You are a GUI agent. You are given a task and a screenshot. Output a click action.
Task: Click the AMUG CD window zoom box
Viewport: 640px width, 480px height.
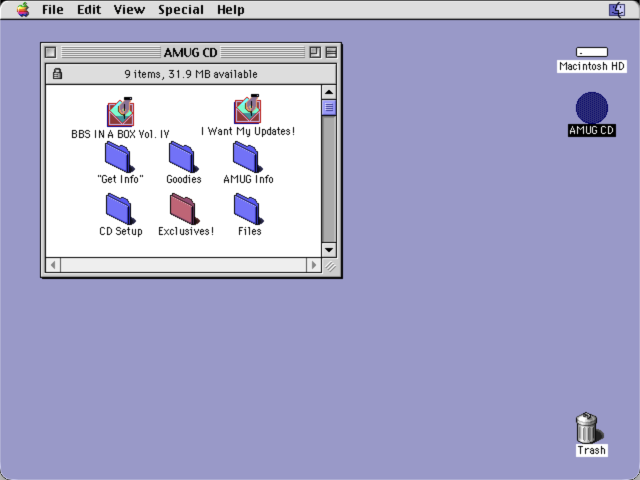pos(315,52)
